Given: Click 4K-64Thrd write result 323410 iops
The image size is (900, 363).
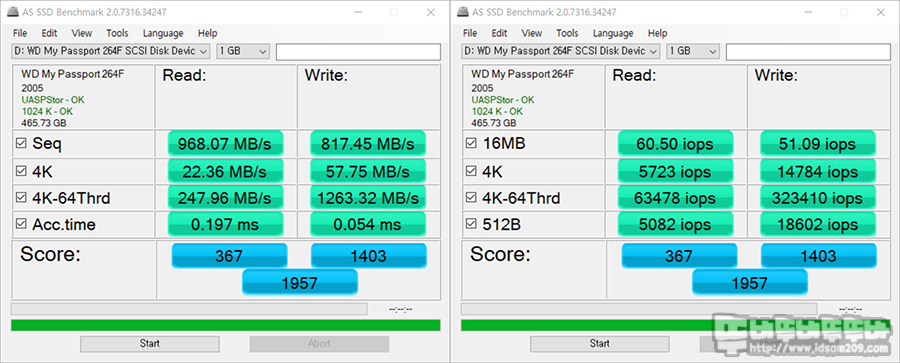Looking at the screenshot, I should click(818, 198).
